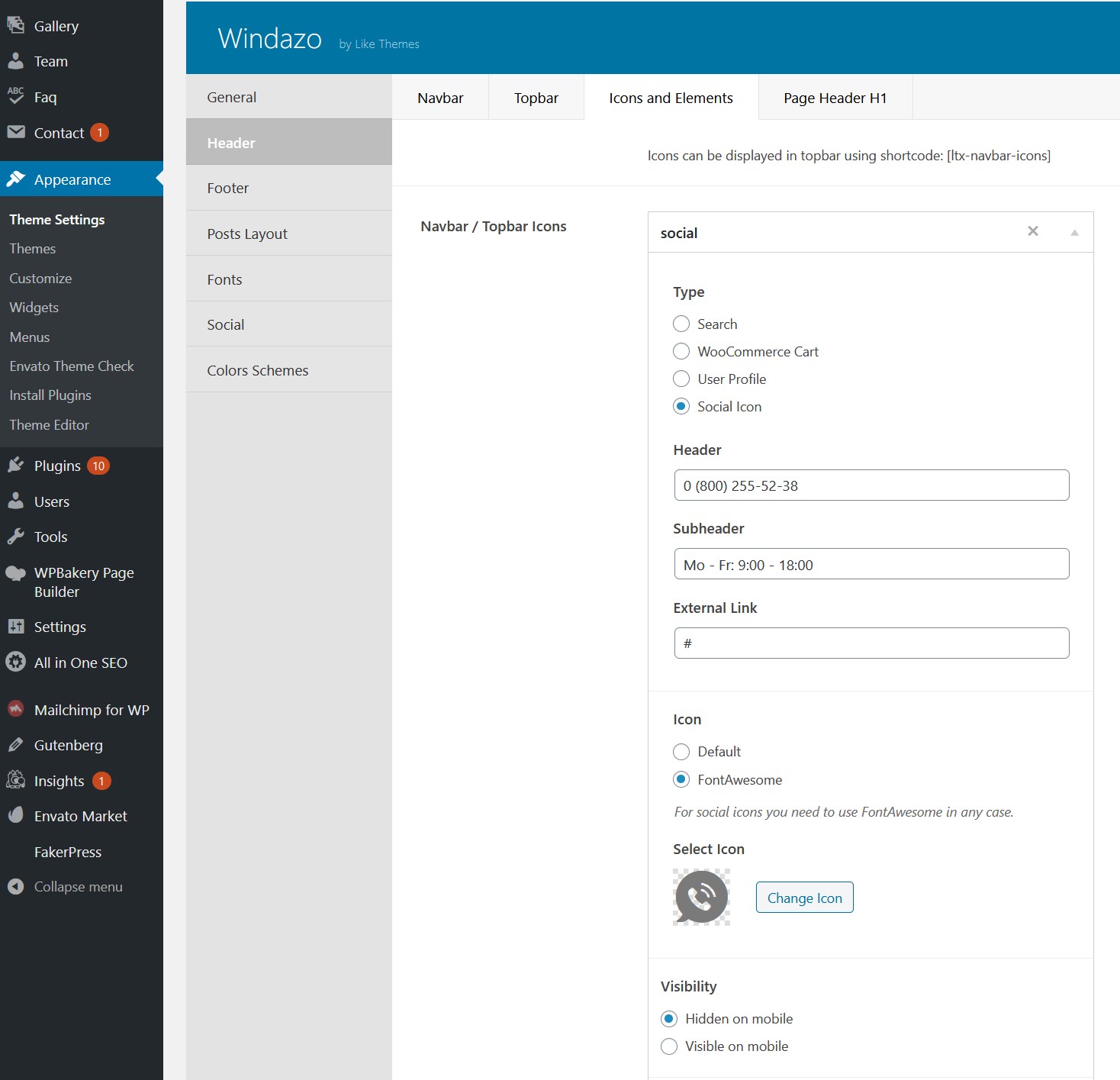The height and width of the screenshot is (1080, 1120).
Task: Select the WooCommerce Cart radio button
Action: tap(681, 351)
